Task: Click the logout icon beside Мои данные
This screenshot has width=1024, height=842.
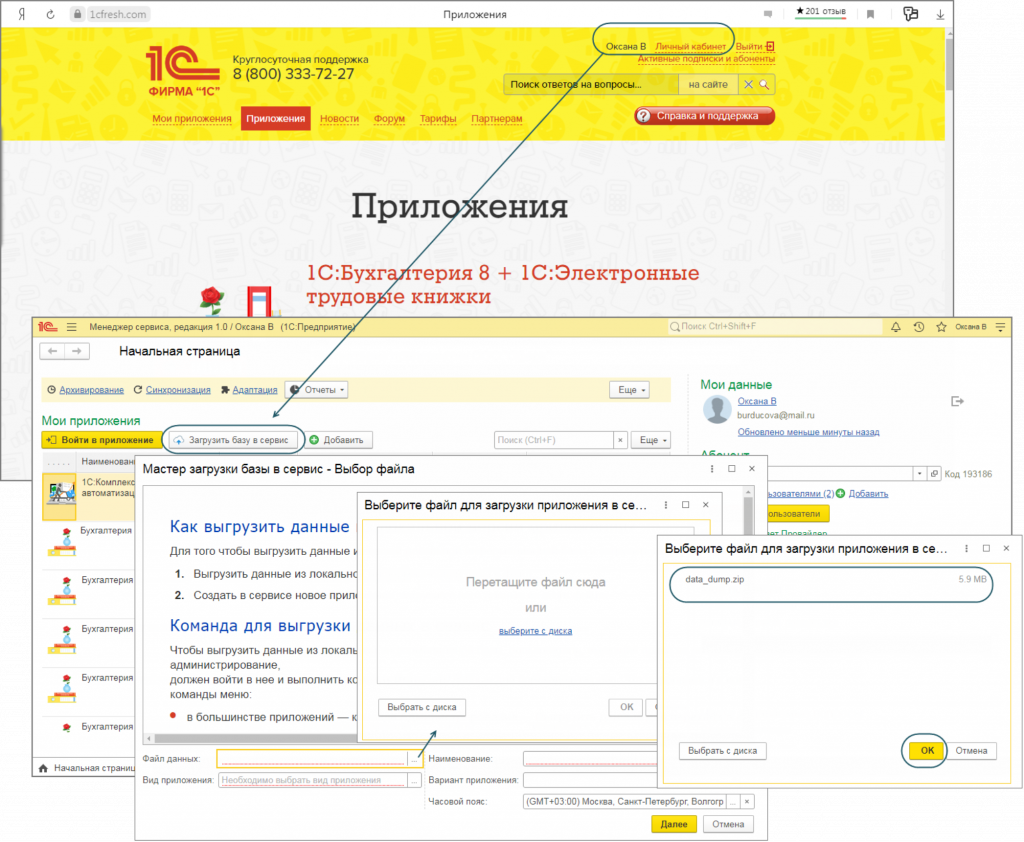Action: (957, 401)
